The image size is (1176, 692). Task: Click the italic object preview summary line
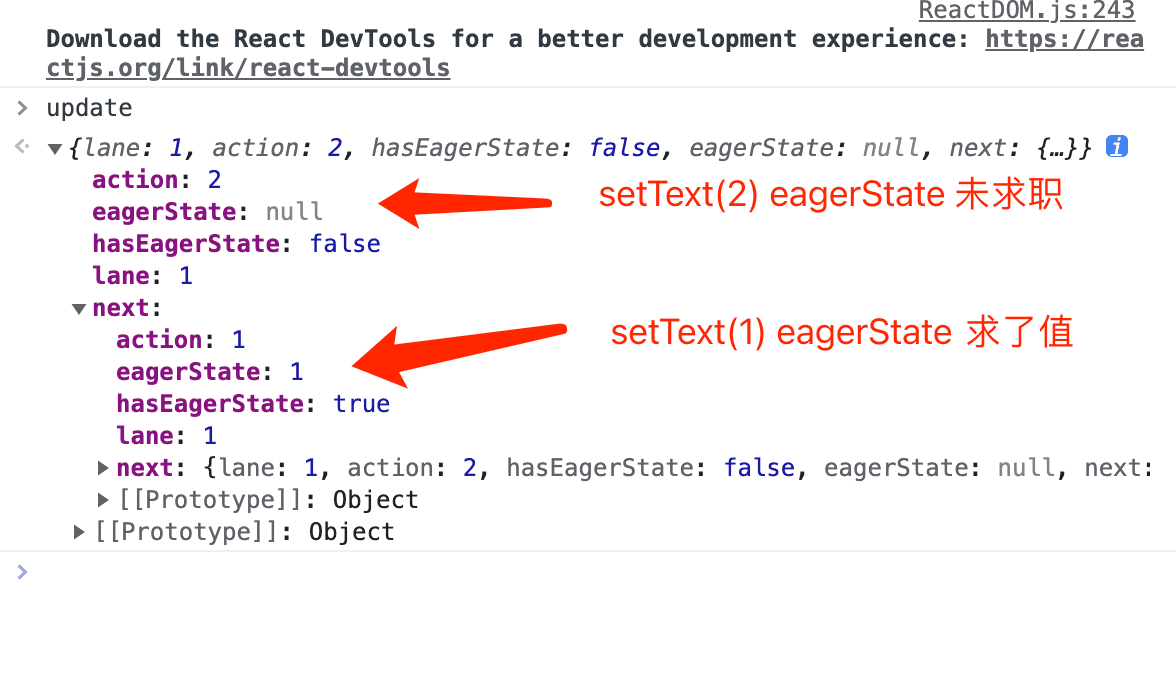(x=580, y=148)
